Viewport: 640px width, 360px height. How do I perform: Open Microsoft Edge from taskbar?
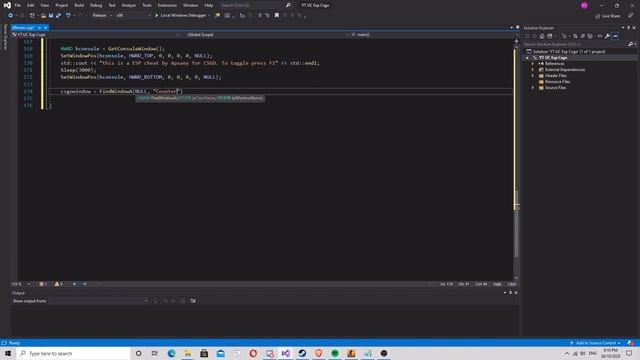click(171, 353)
